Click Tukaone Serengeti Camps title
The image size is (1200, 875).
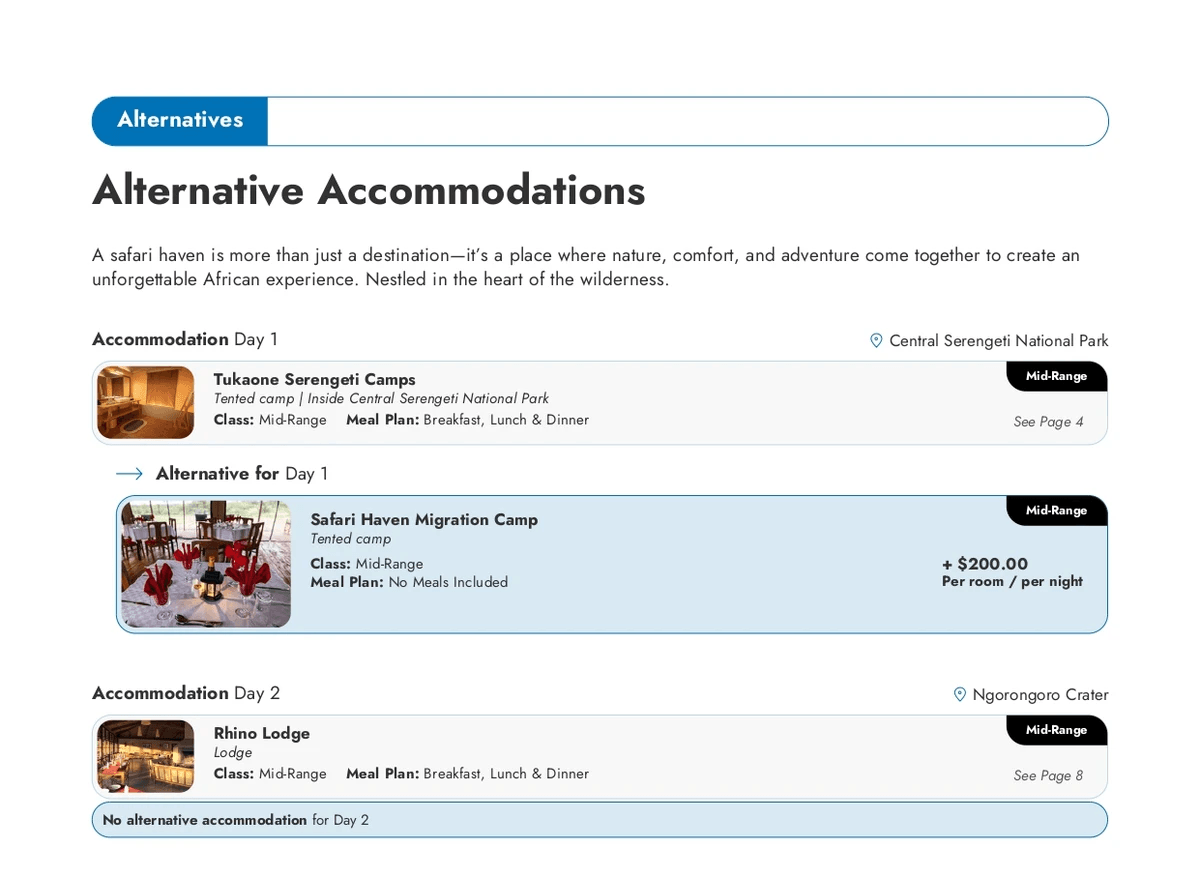[314, 379]
